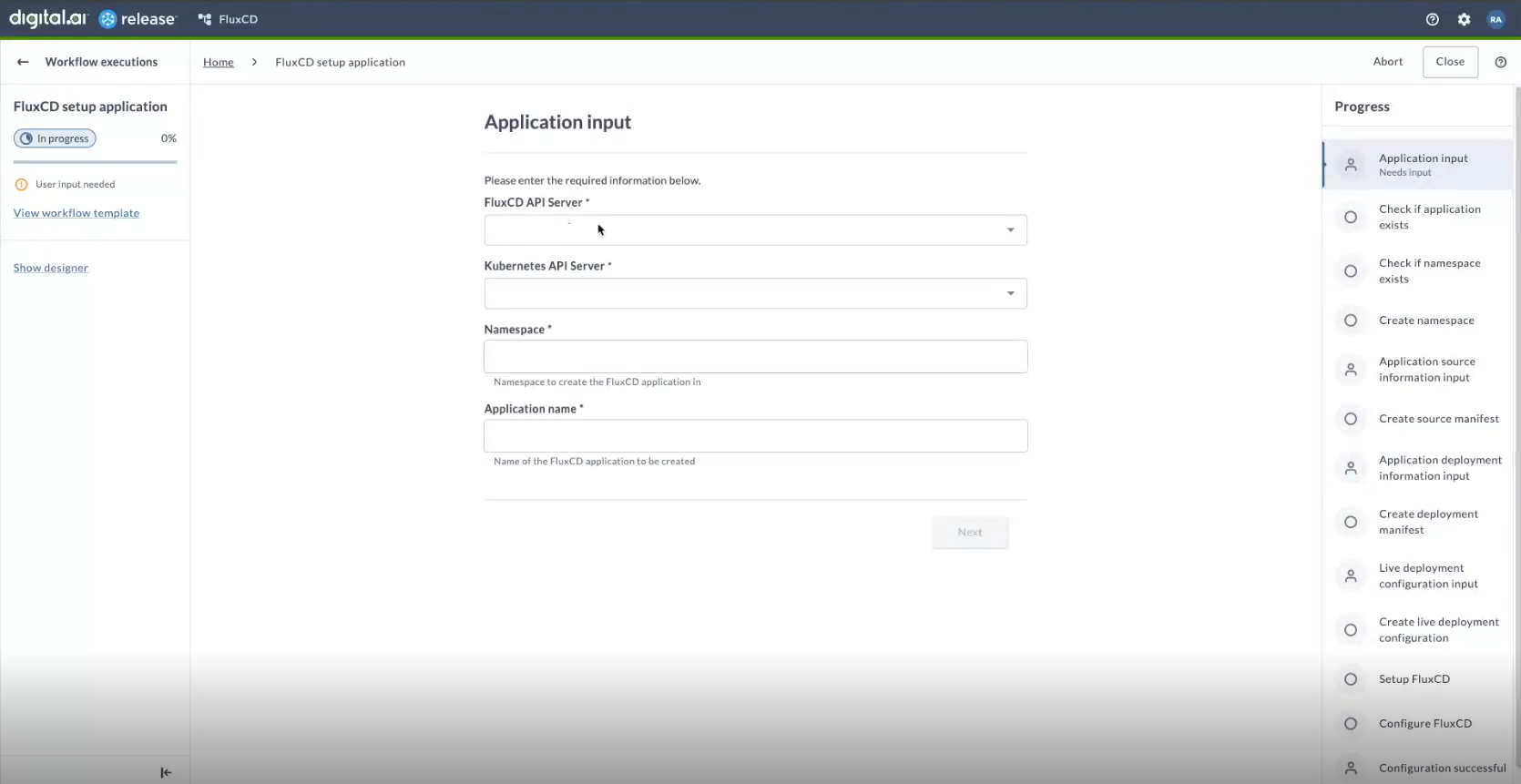Go to the Home breadcrumb link

(x=219, y=62)
